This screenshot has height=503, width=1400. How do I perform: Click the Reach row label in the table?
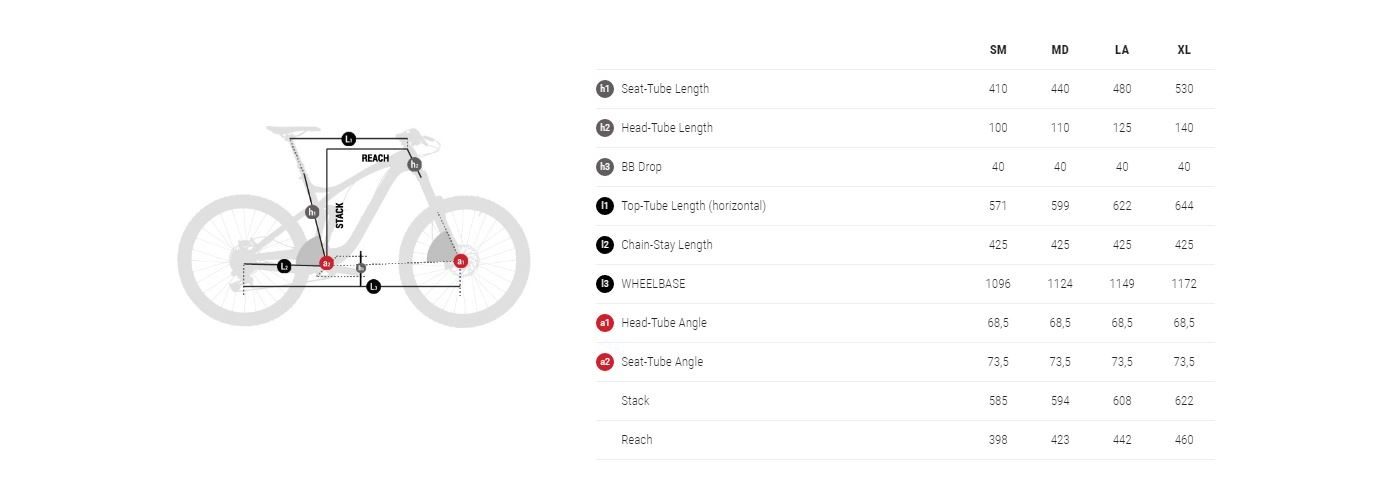click(x=636, y=440)
